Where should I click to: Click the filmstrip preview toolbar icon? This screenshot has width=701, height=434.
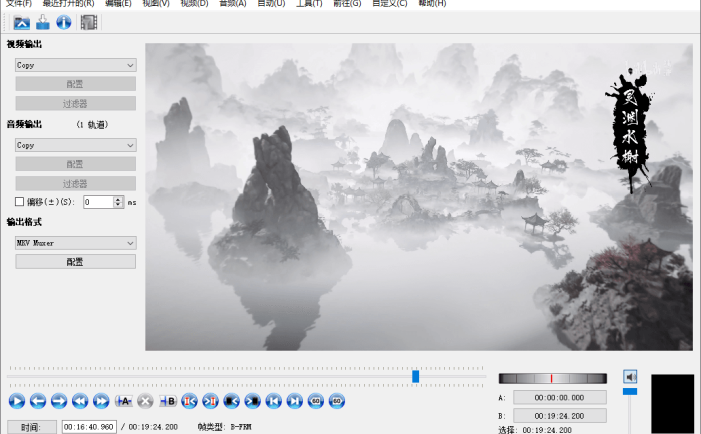(89, 22)
